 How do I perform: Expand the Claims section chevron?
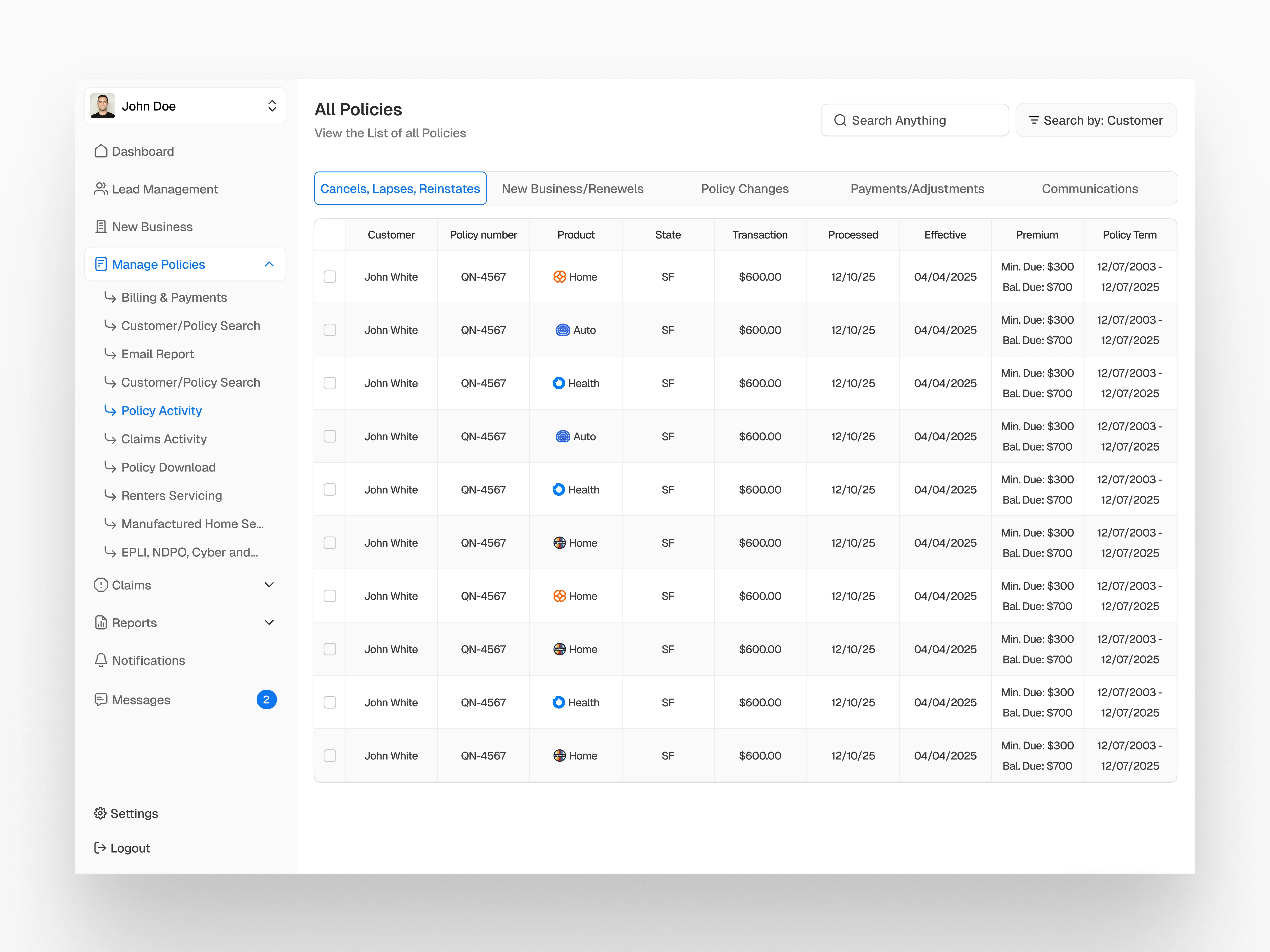(269, 585)
